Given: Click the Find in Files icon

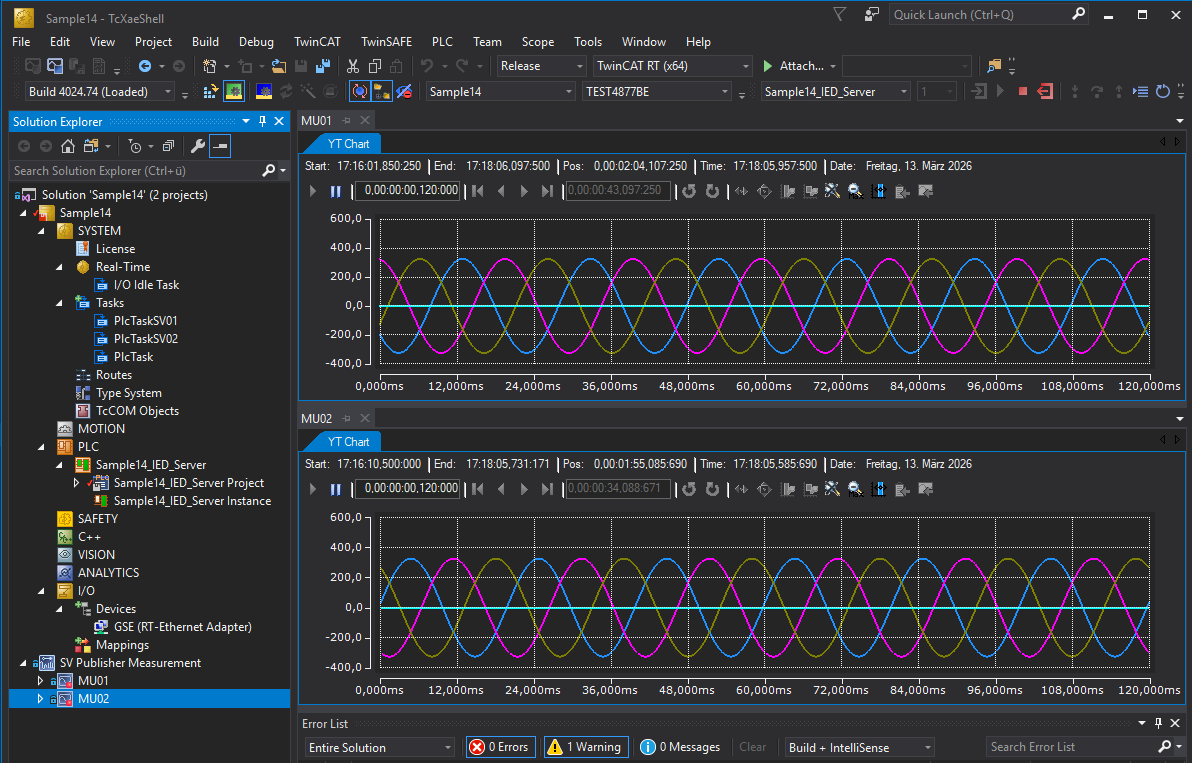Looking at the screenshot, I should coord(994,66).
